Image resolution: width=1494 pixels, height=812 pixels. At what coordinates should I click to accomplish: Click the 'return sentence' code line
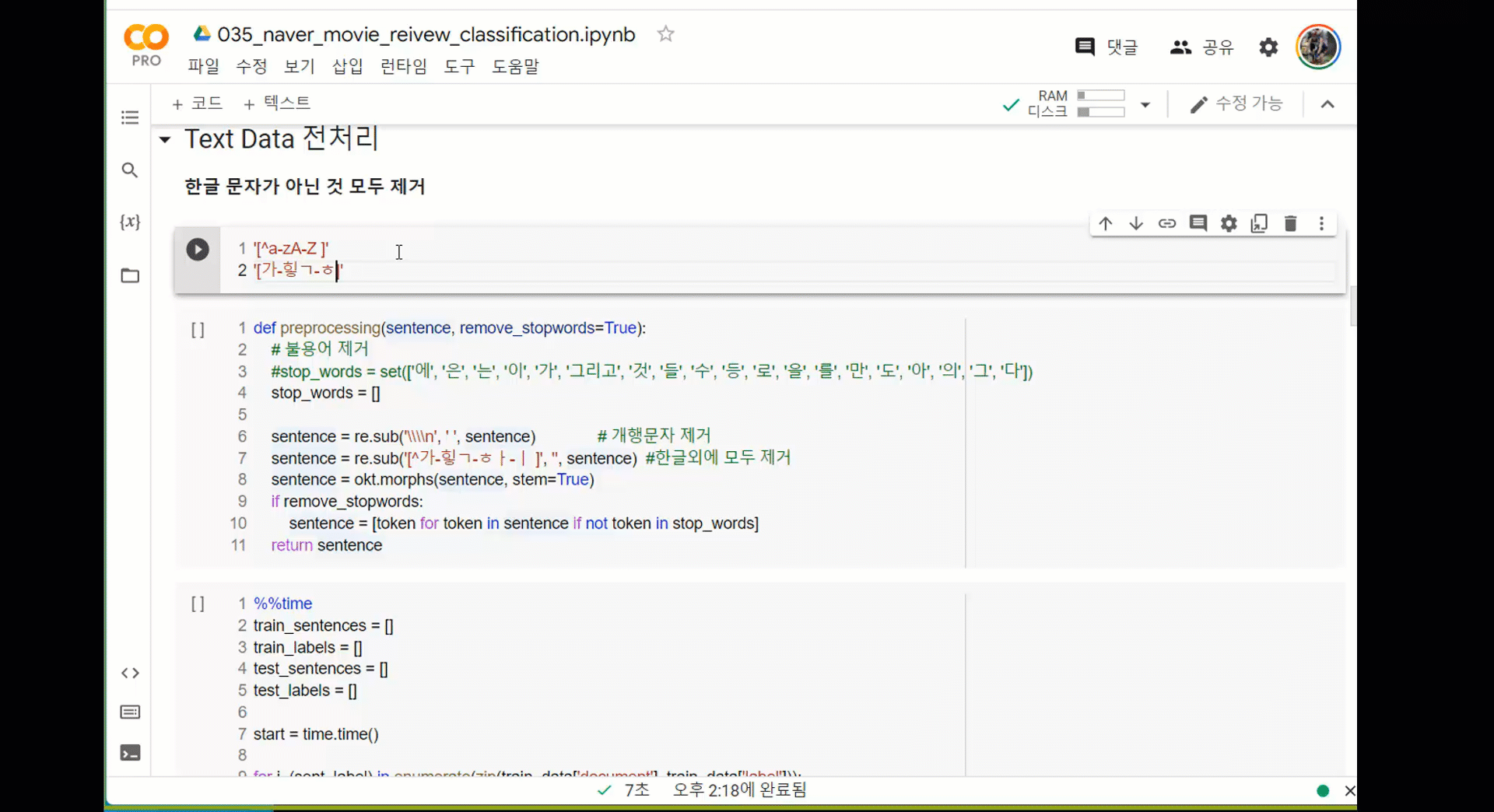[327, 545]
